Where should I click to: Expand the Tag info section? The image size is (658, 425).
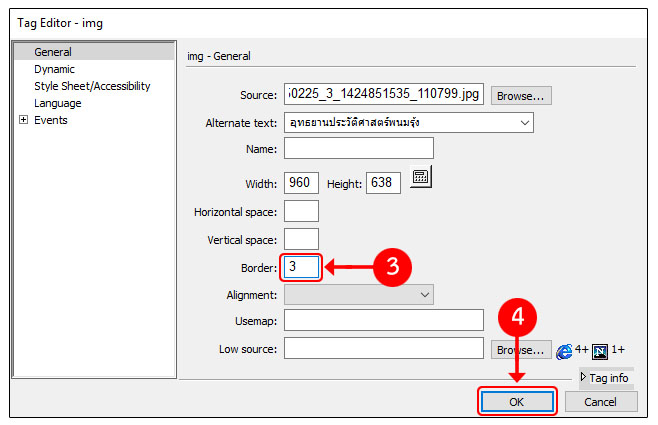coord(605,378)
